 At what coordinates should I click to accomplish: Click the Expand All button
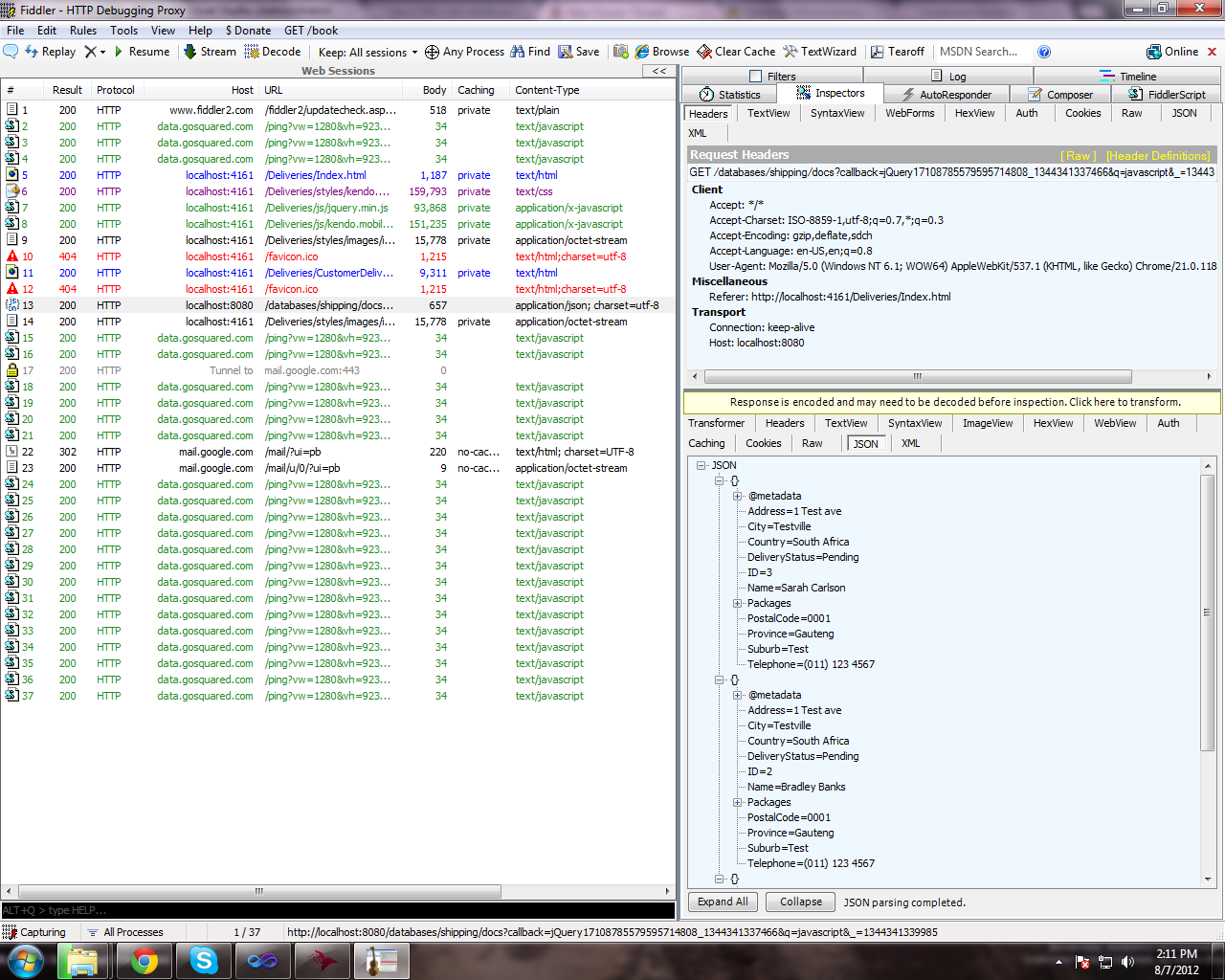coord(723,902)
